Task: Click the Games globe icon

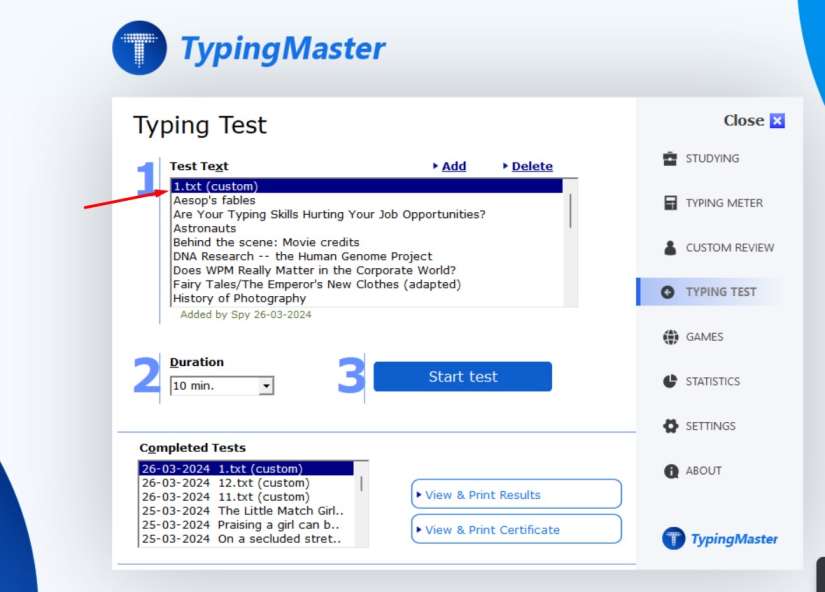Action: (x=670, y=337)
